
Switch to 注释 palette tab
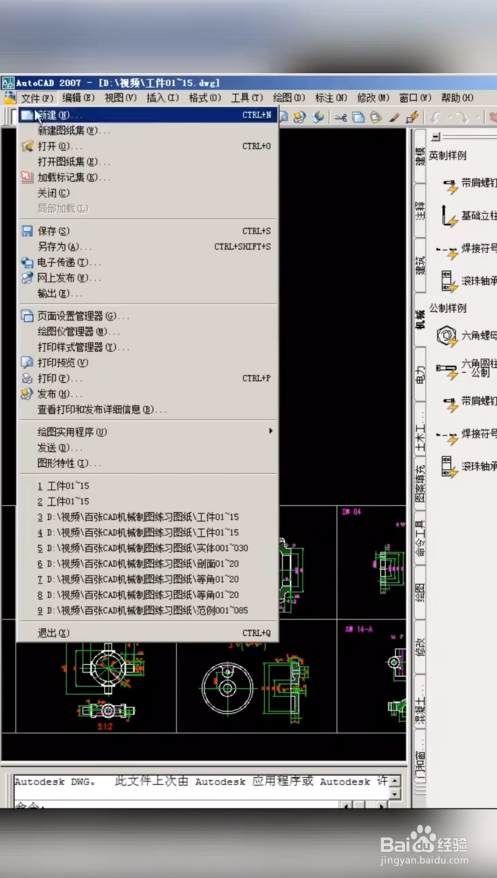pyautogui.click(x=420, y=210)
